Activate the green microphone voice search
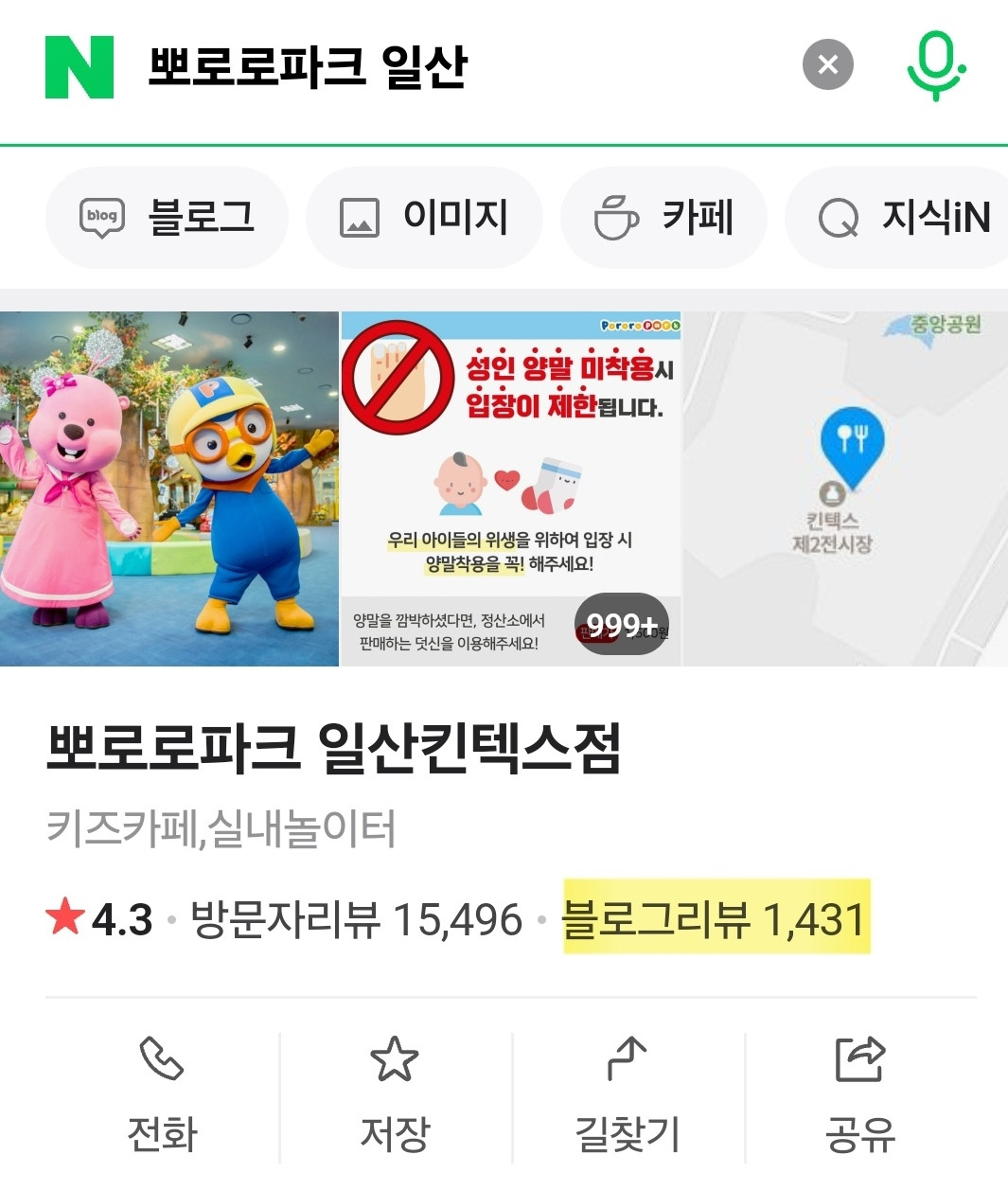This screenshot has width=1008, height=1190. coord(935,65)
